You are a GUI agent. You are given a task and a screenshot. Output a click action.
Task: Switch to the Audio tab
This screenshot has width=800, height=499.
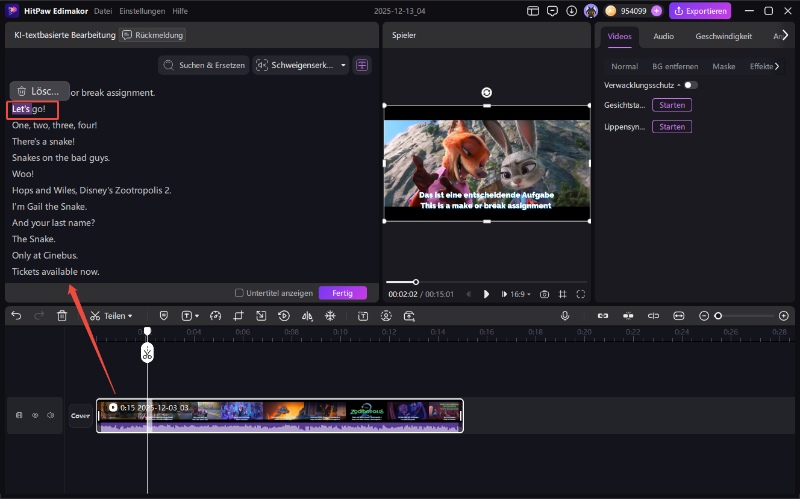(663, 36)
